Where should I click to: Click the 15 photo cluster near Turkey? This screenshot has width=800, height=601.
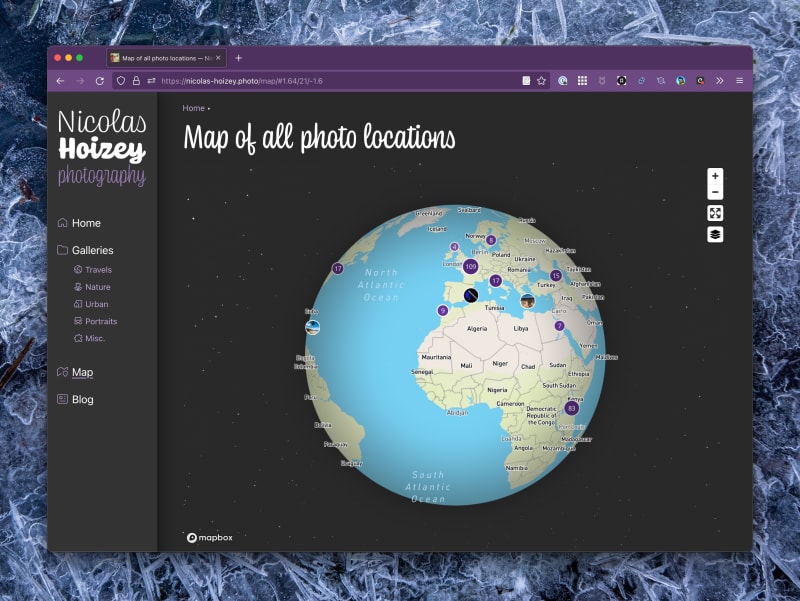(556, 276)
